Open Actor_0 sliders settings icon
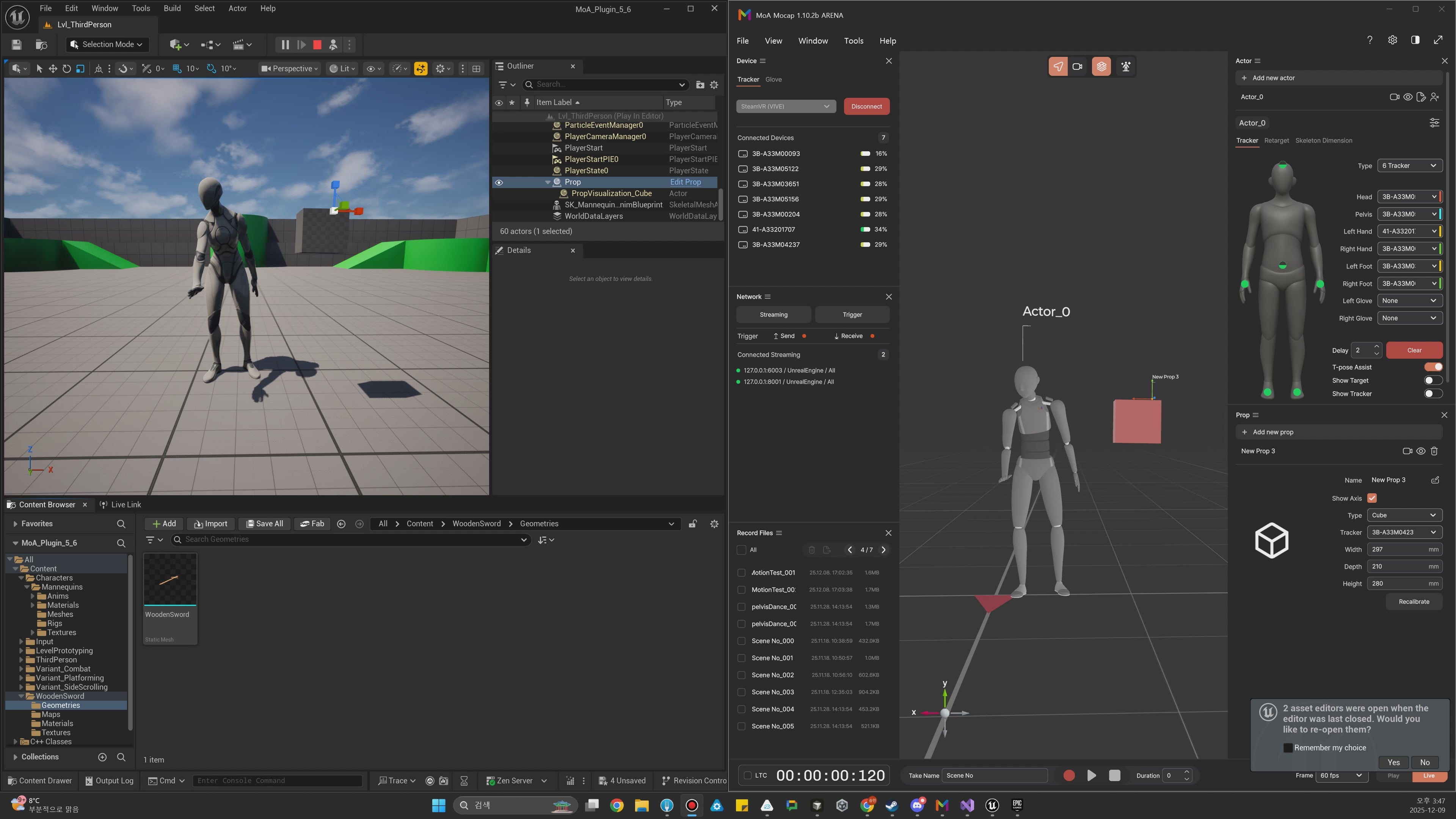The height and width of the screenshot is (819, 1456). tap(1434, 122)
